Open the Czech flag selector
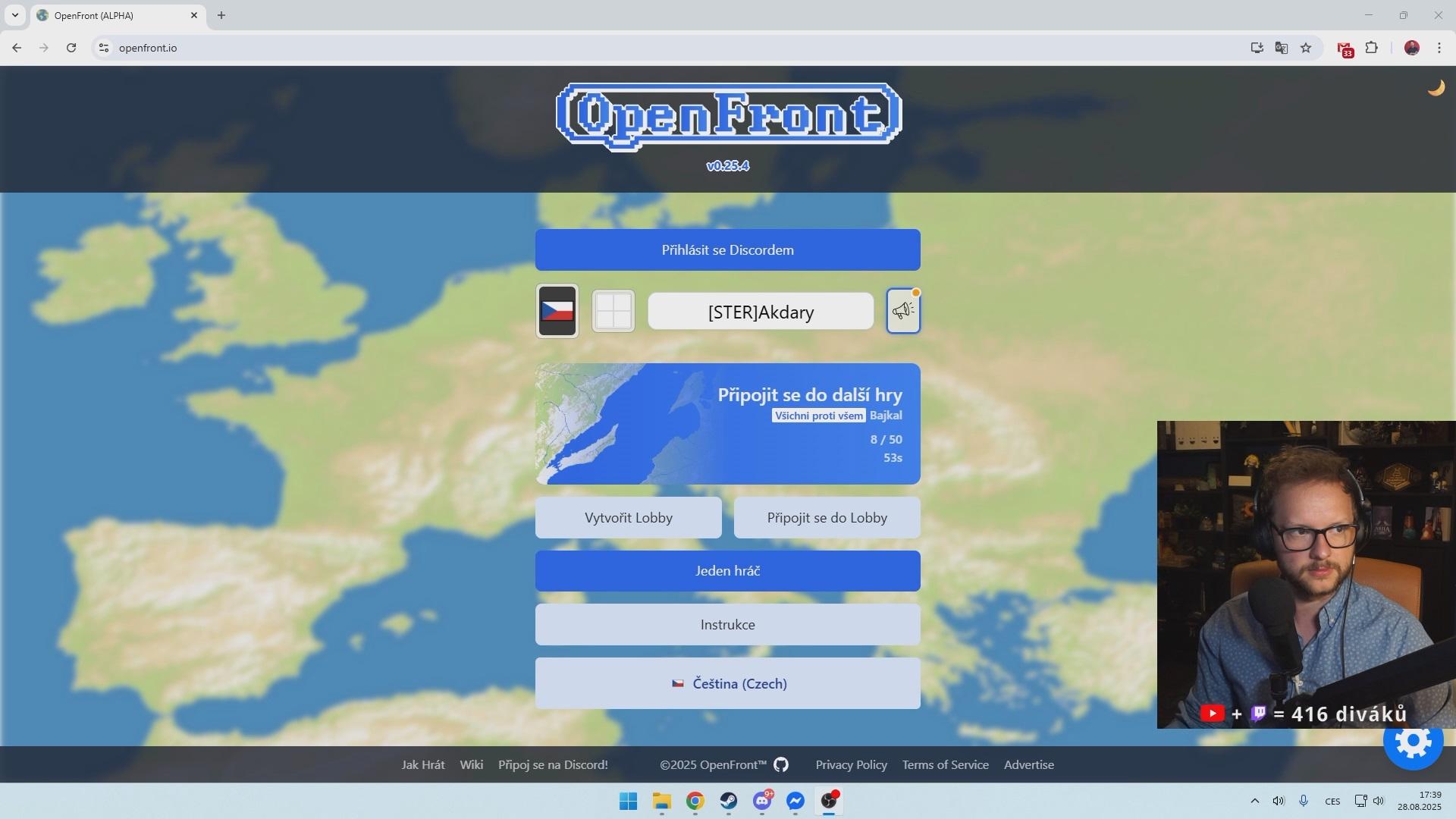 coord(557,311)
